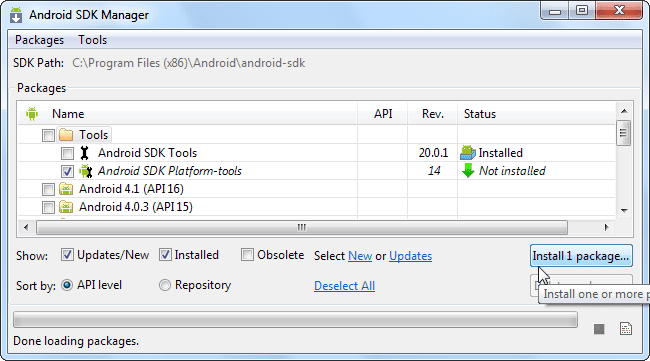The height and width of the screenshot is (361, 650).
Task: Click the horizontal scrollbar thumb
Action: point(302,227)
